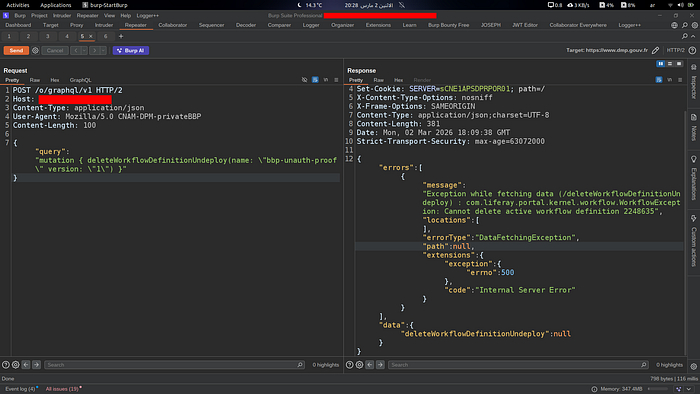Viewport: 700px width, 394px height.
Task: Go forward to next request in history
Action: 94,50
